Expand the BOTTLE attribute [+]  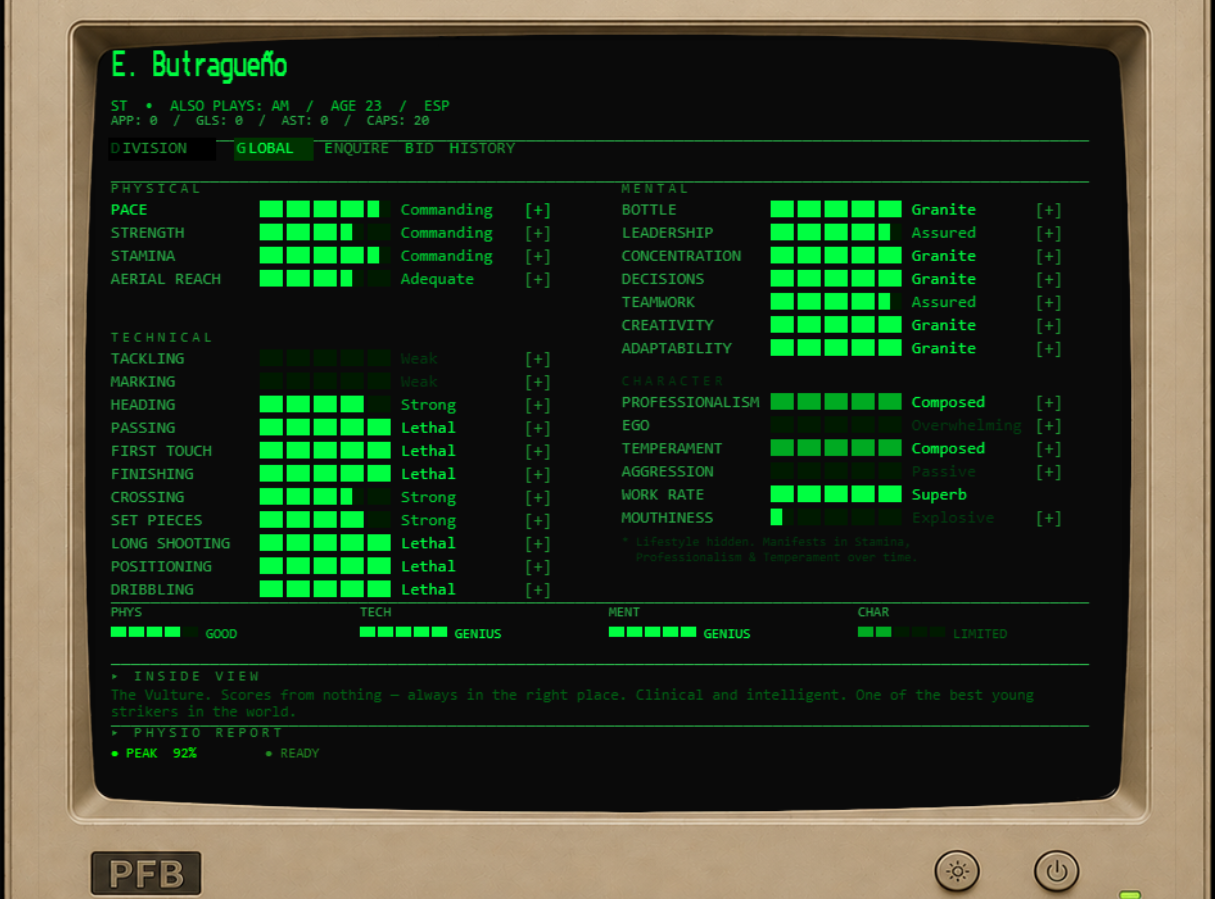(1048, 210)
